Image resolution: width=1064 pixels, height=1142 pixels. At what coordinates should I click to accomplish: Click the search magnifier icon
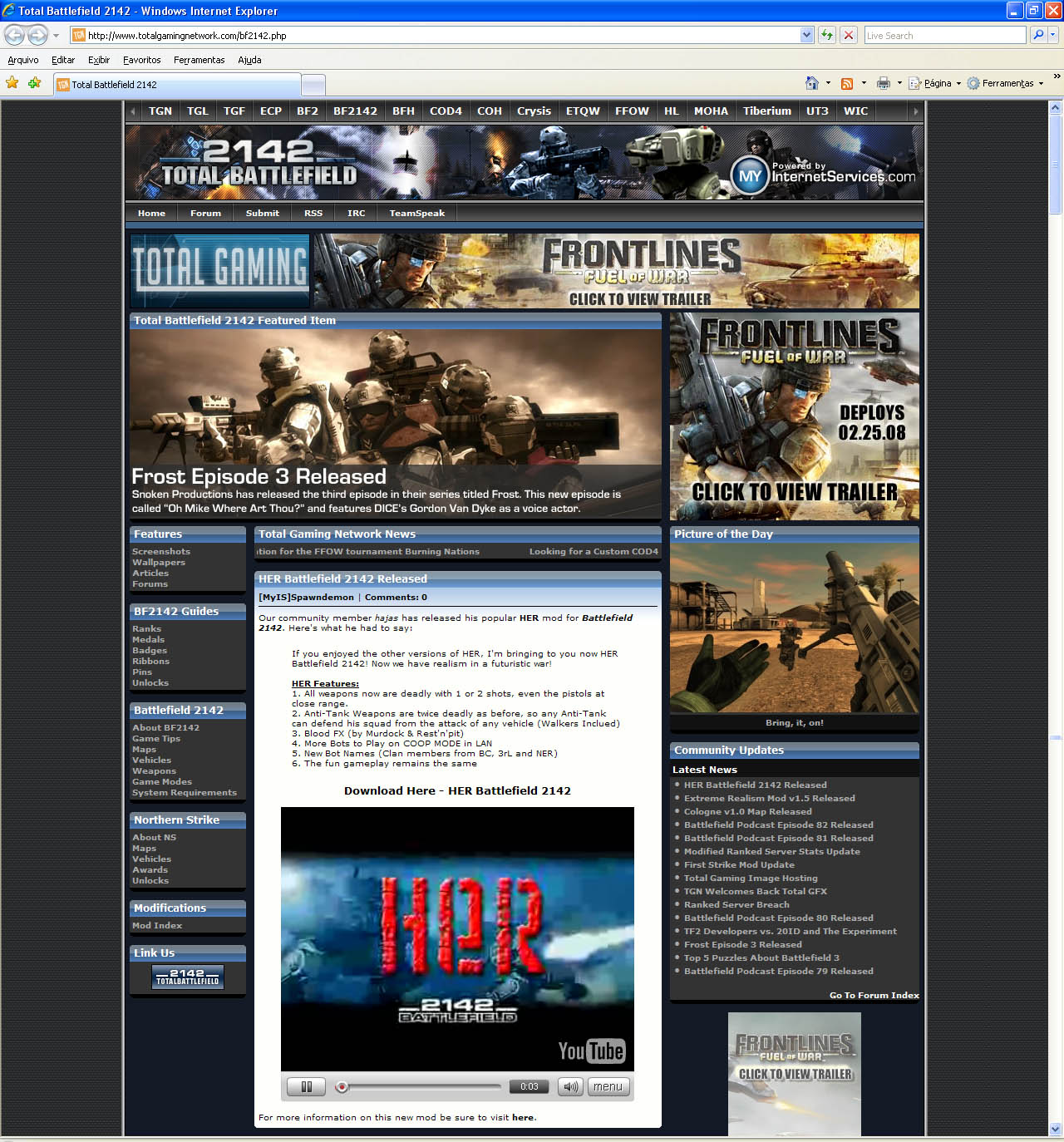coord(1037,35)
